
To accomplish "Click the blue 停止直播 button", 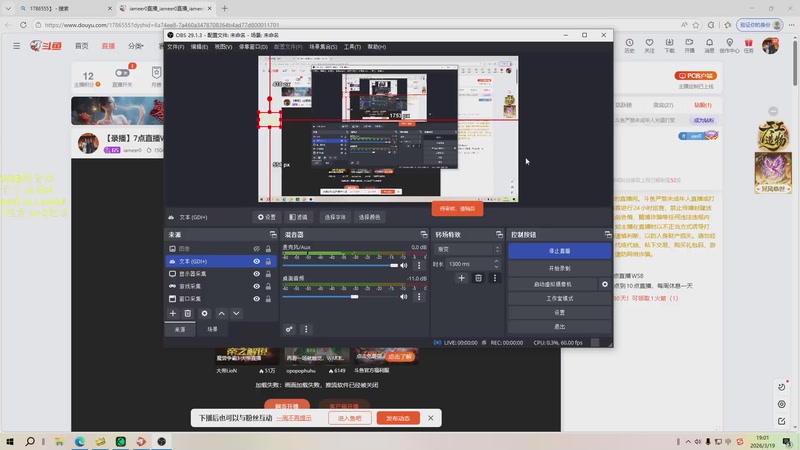I will pyautogui.click(x=559, y=251).
